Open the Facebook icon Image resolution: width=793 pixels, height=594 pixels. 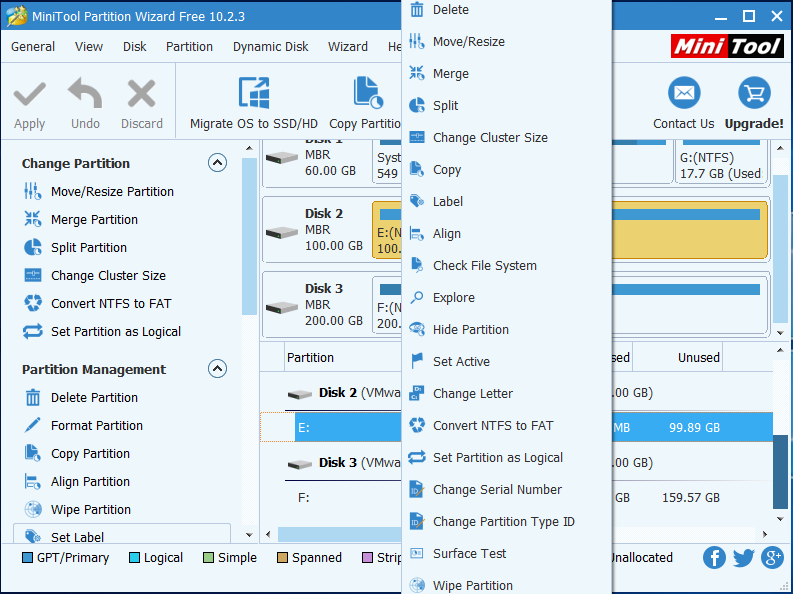[x=714, y=558]
